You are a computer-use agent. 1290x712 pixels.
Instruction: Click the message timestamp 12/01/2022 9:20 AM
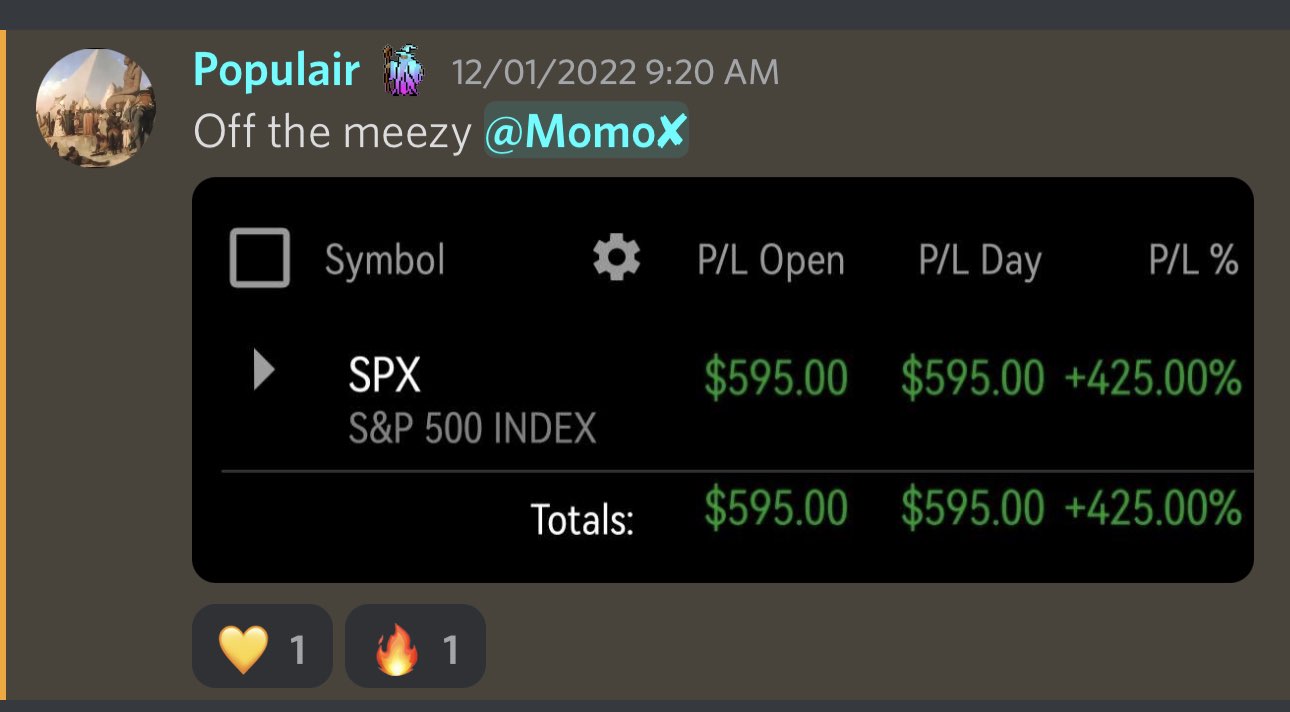tap(615, 72)
